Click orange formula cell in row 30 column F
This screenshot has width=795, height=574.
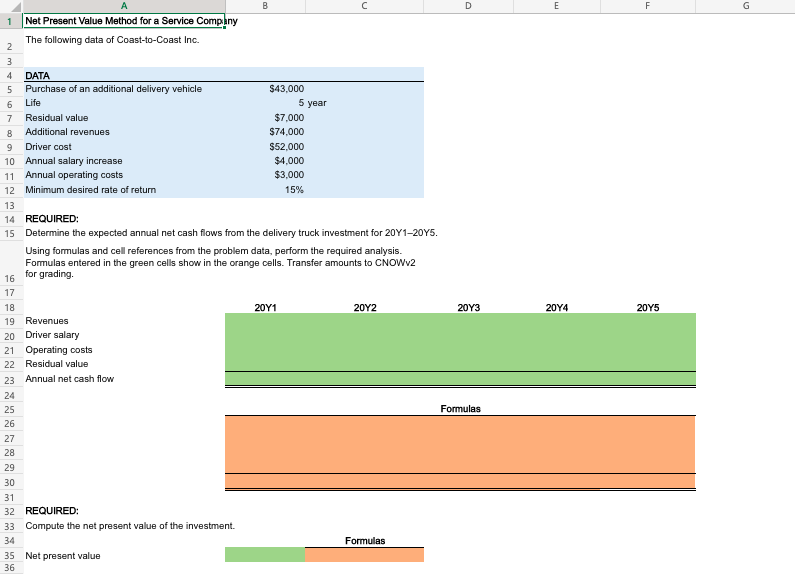pos(647,481)
